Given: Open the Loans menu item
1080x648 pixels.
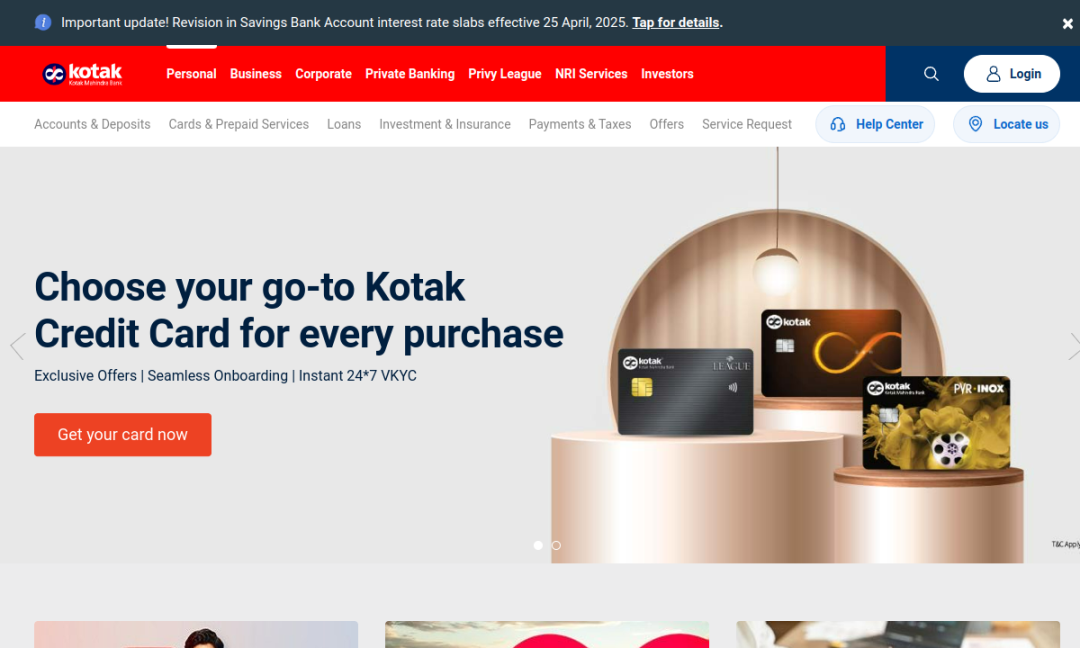Looking at the screenshot, I should coord(344,124).
